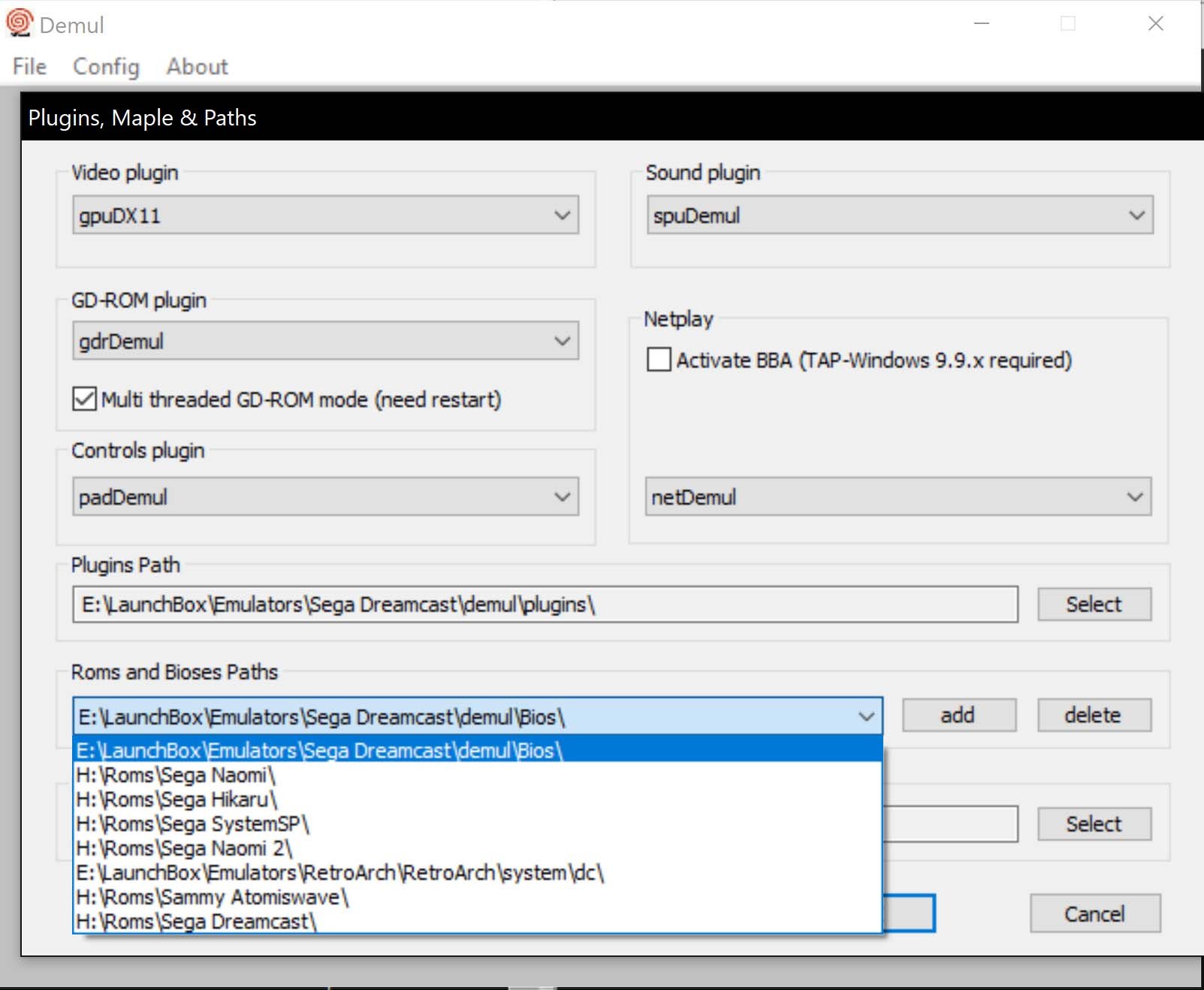Minimize the Demul window

point(982,23)
